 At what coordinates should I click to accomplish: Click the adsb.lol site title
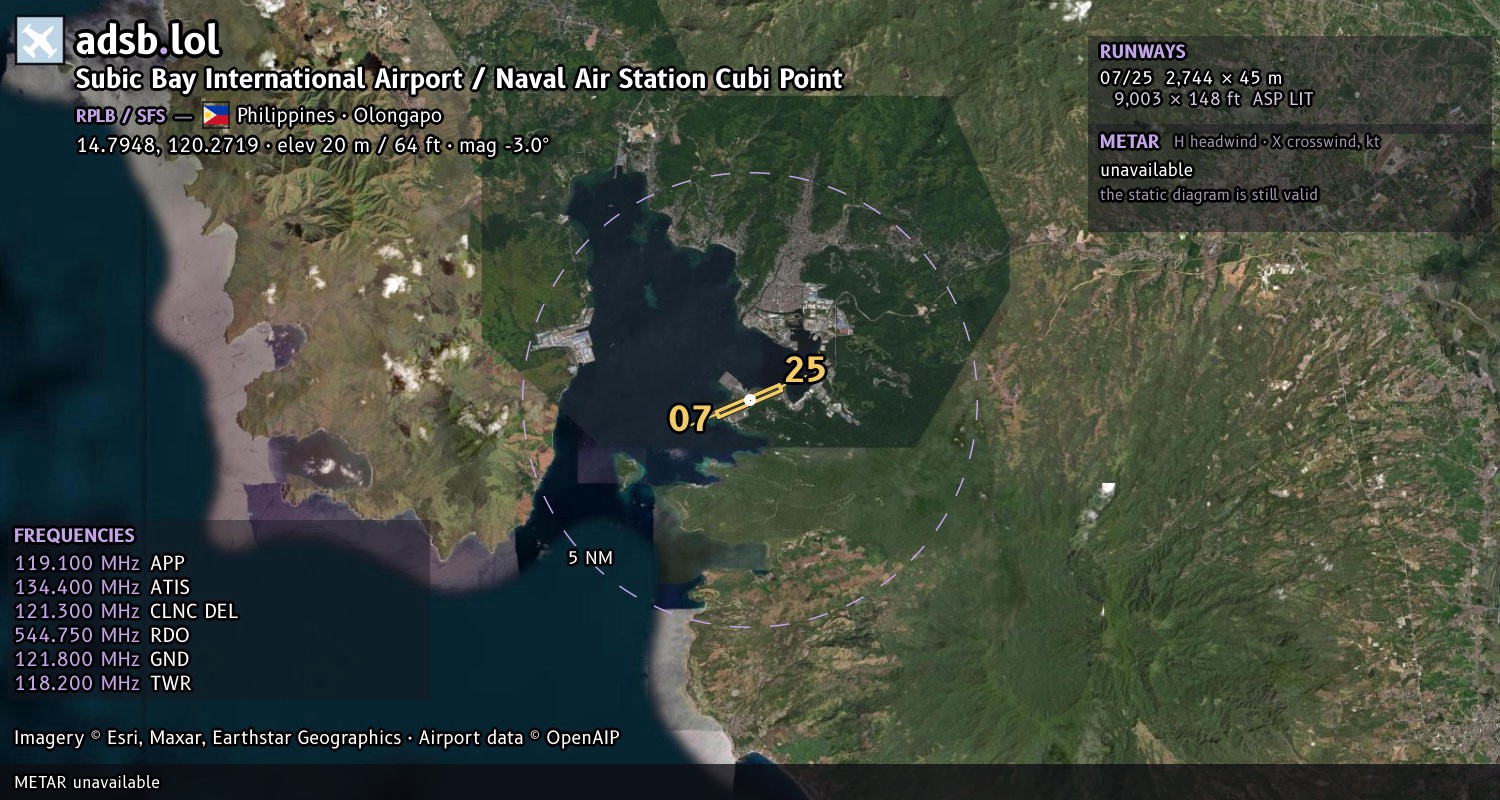point(147,41)
